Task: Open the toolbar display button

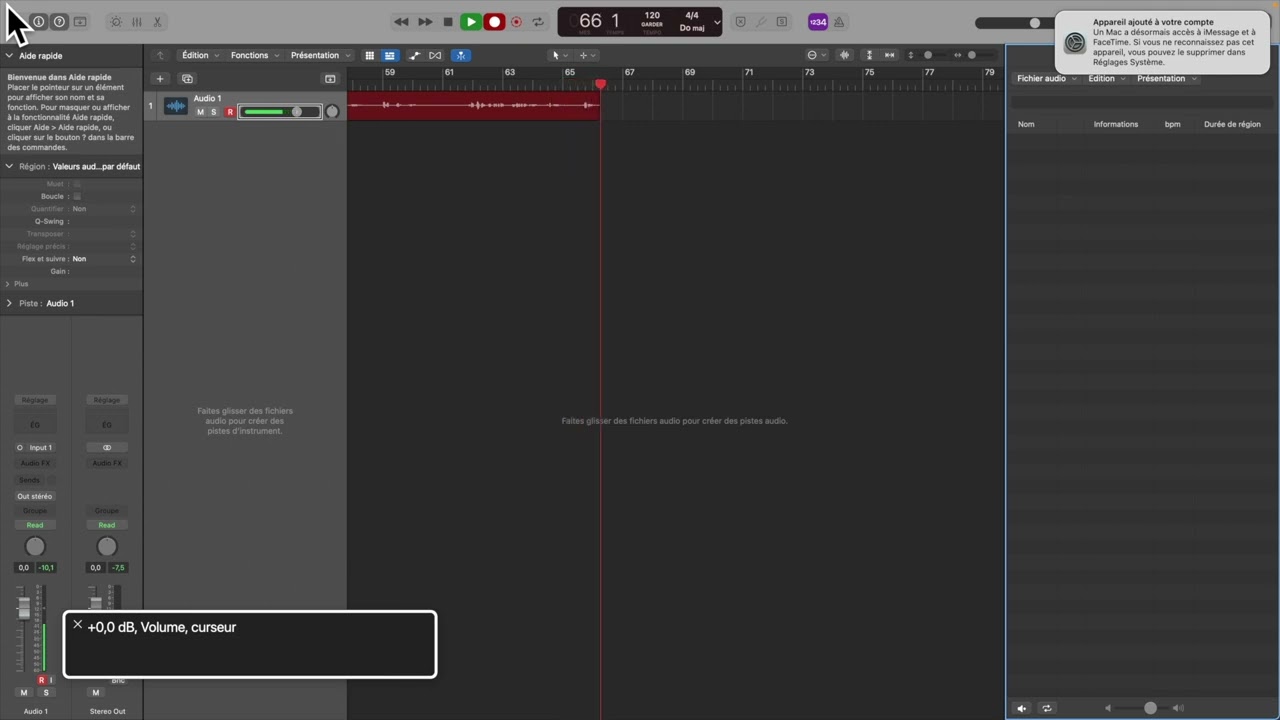Action: pos(80,22)
